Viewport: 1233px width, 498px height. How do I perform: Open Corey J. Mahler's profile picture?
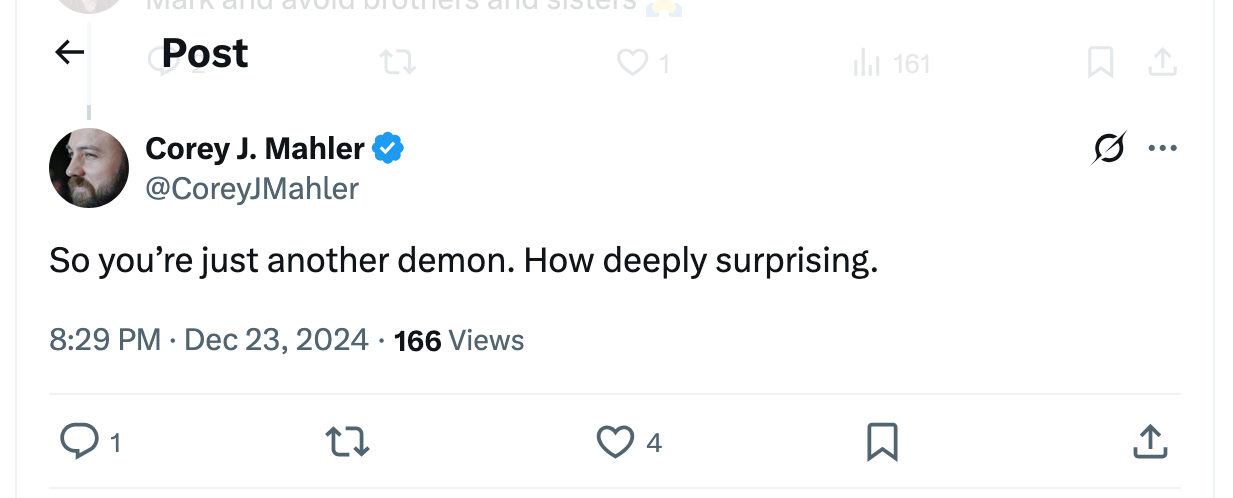point(89,168)
